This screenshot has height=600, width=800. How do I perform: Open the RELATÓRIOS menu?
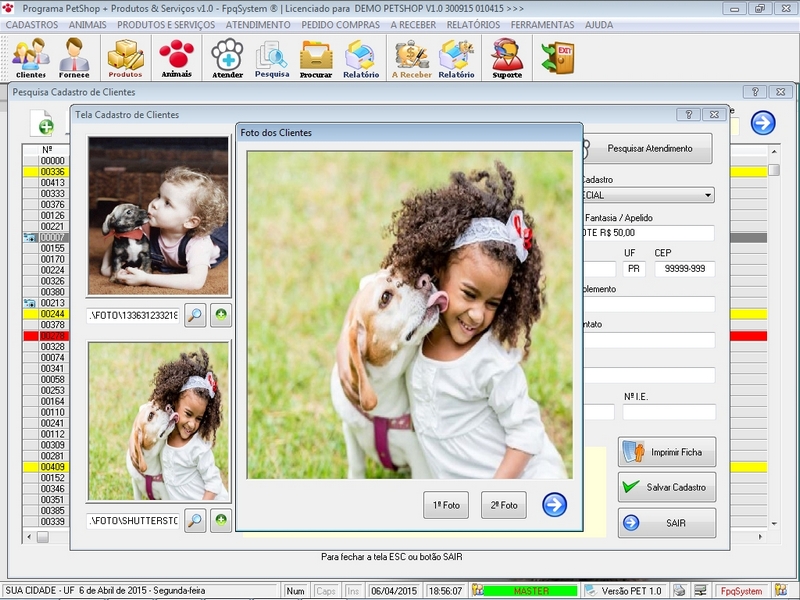[x=473, y=25]
